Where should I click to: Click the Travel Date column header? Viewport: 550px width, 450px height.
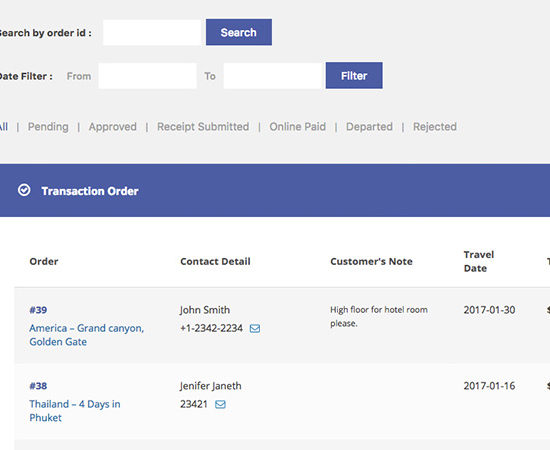pos(478,261)
